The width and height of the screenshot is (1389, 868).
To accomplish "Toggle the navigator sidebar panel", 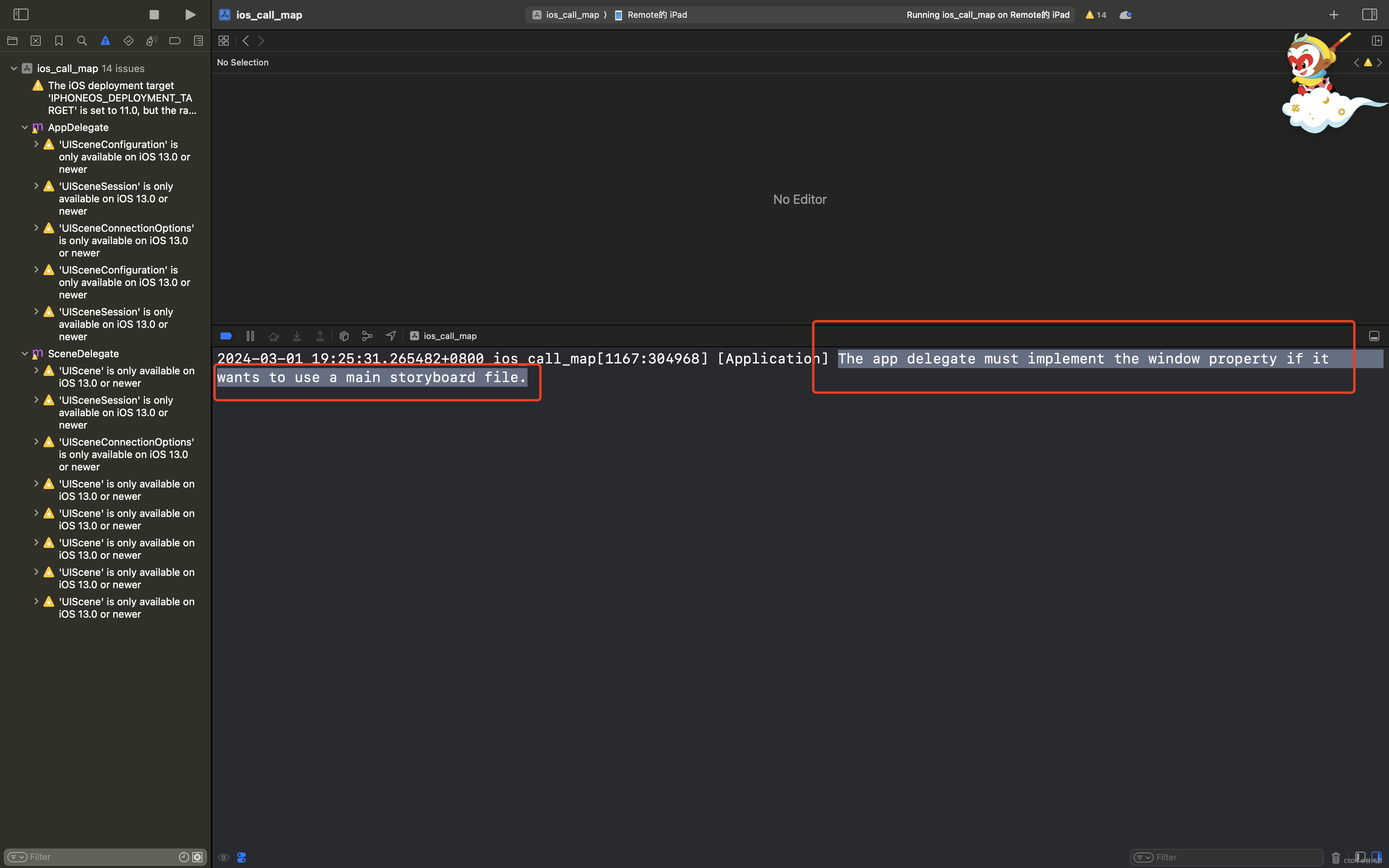I will click(21, 14).
